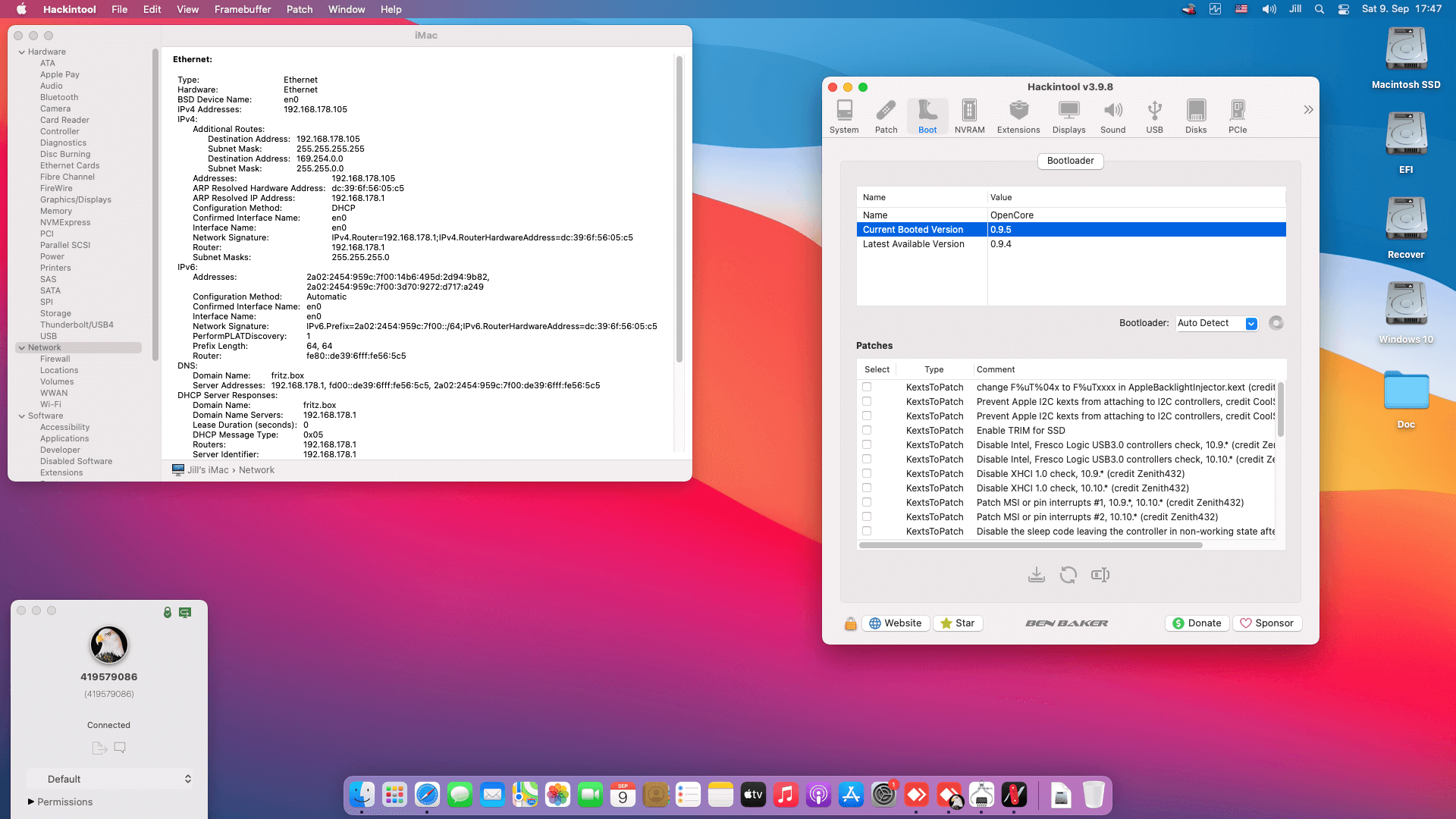This screenshot has width=1456, height=819.
Task: Open Podcasts from the Dock
Action: [818, 795]
